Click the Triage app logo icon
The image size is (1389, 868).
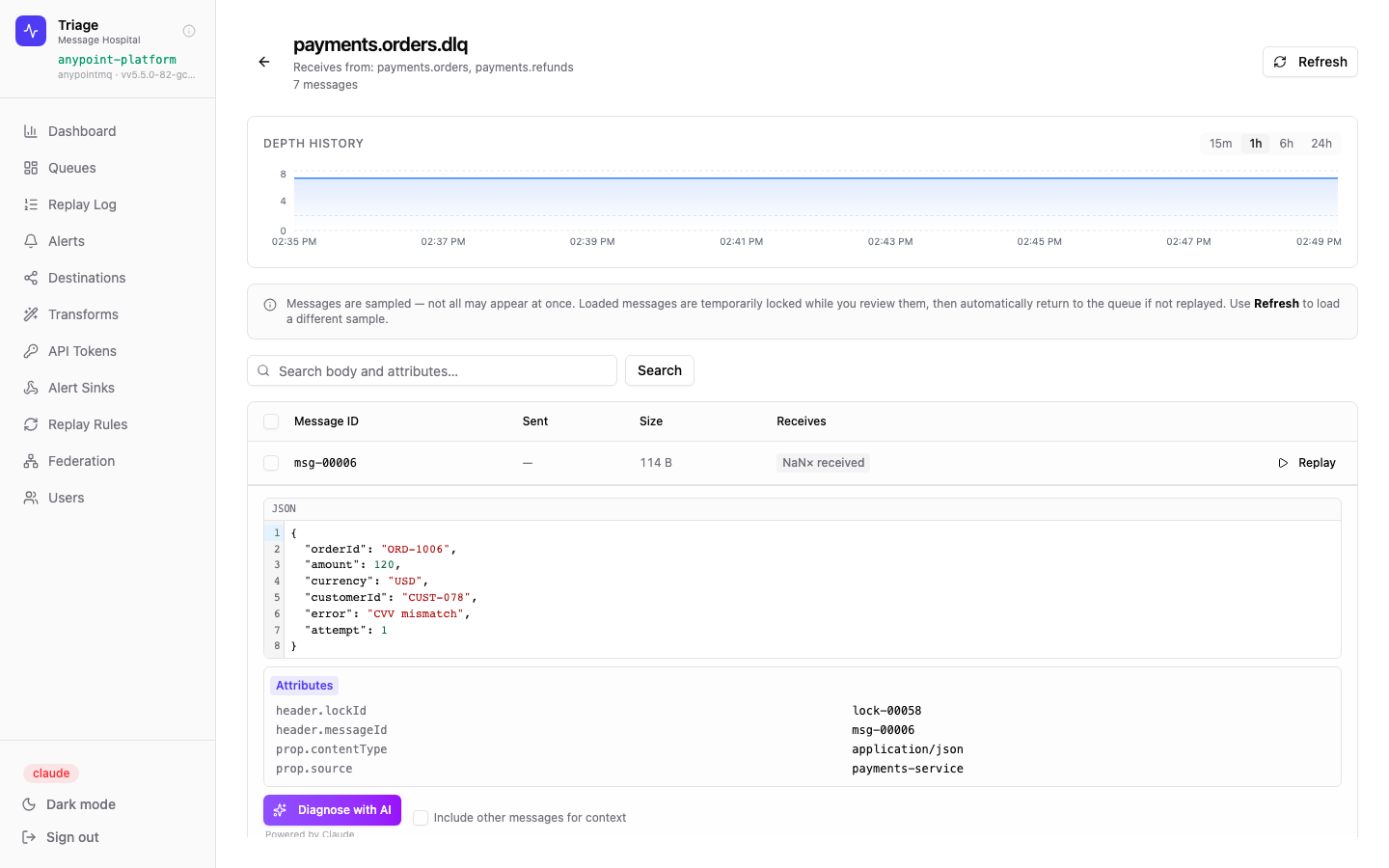[x=31, y=31]
